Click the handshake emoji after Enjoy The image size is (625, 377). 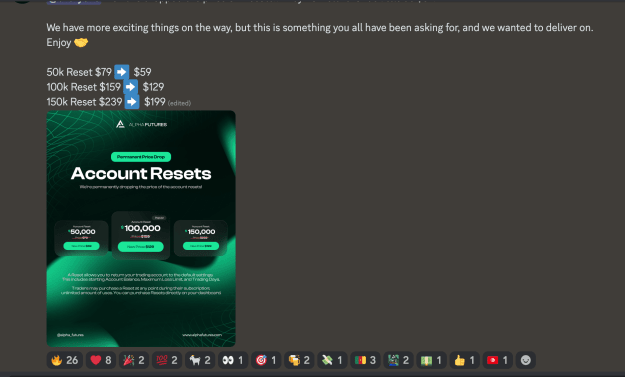pos(81,42)
